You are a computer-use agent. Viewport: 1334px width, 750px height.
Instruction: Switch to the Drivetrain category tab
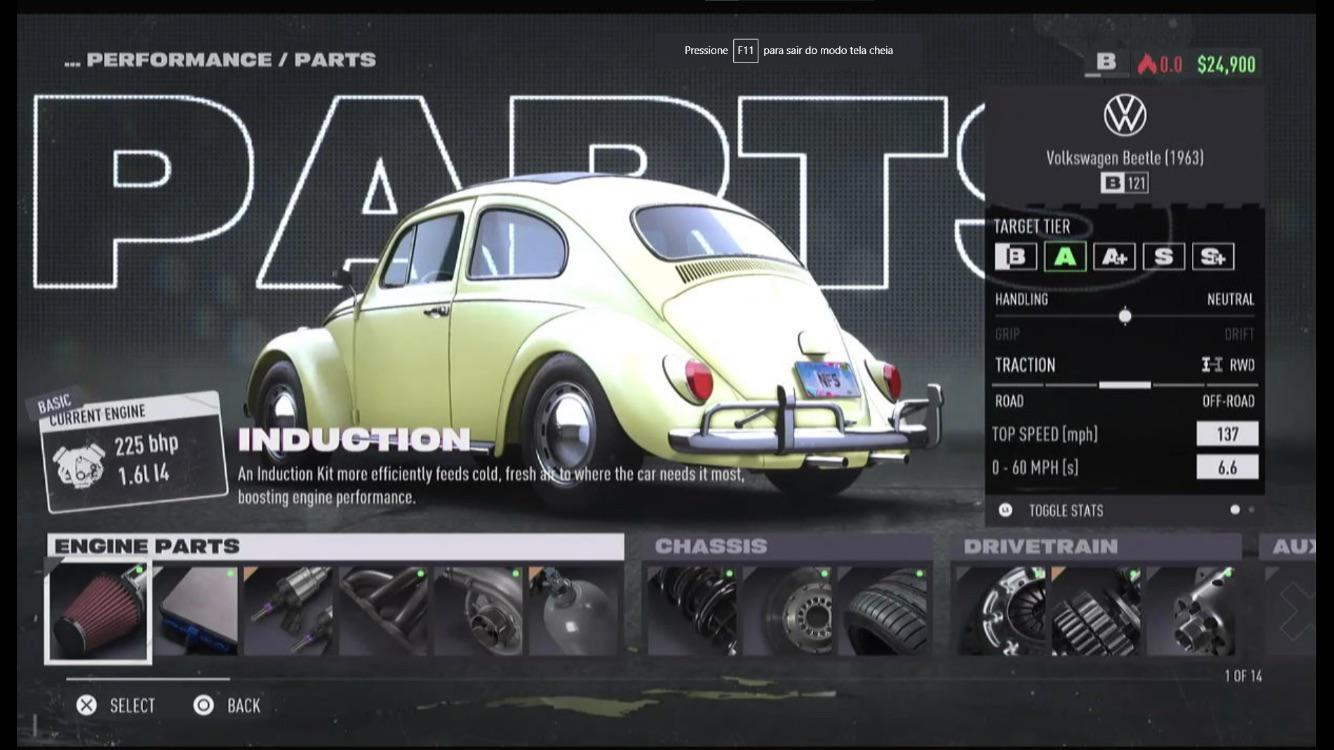1039,546
